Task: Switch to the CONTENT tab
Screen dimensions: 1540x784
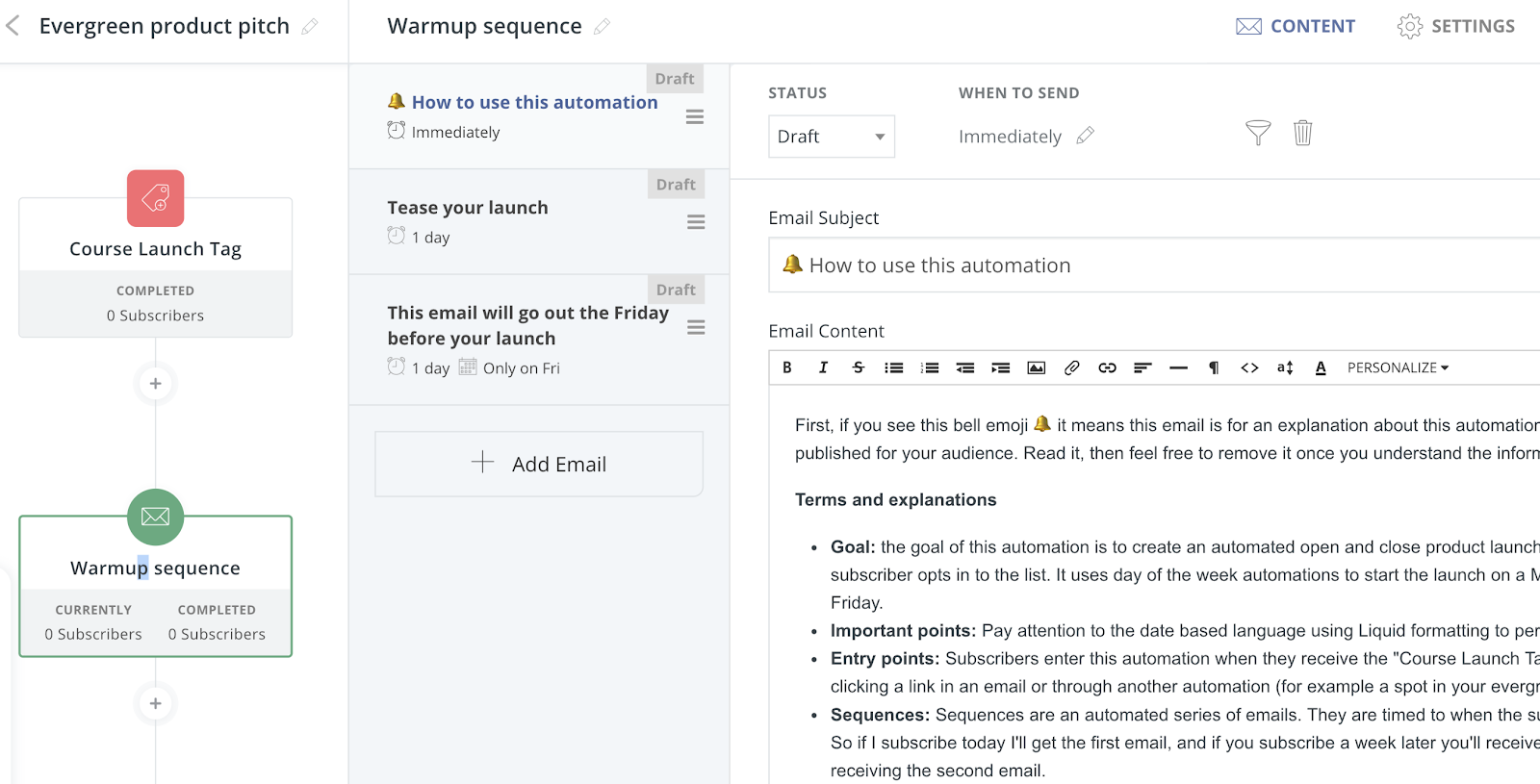Action: (x=1296, y=26)
